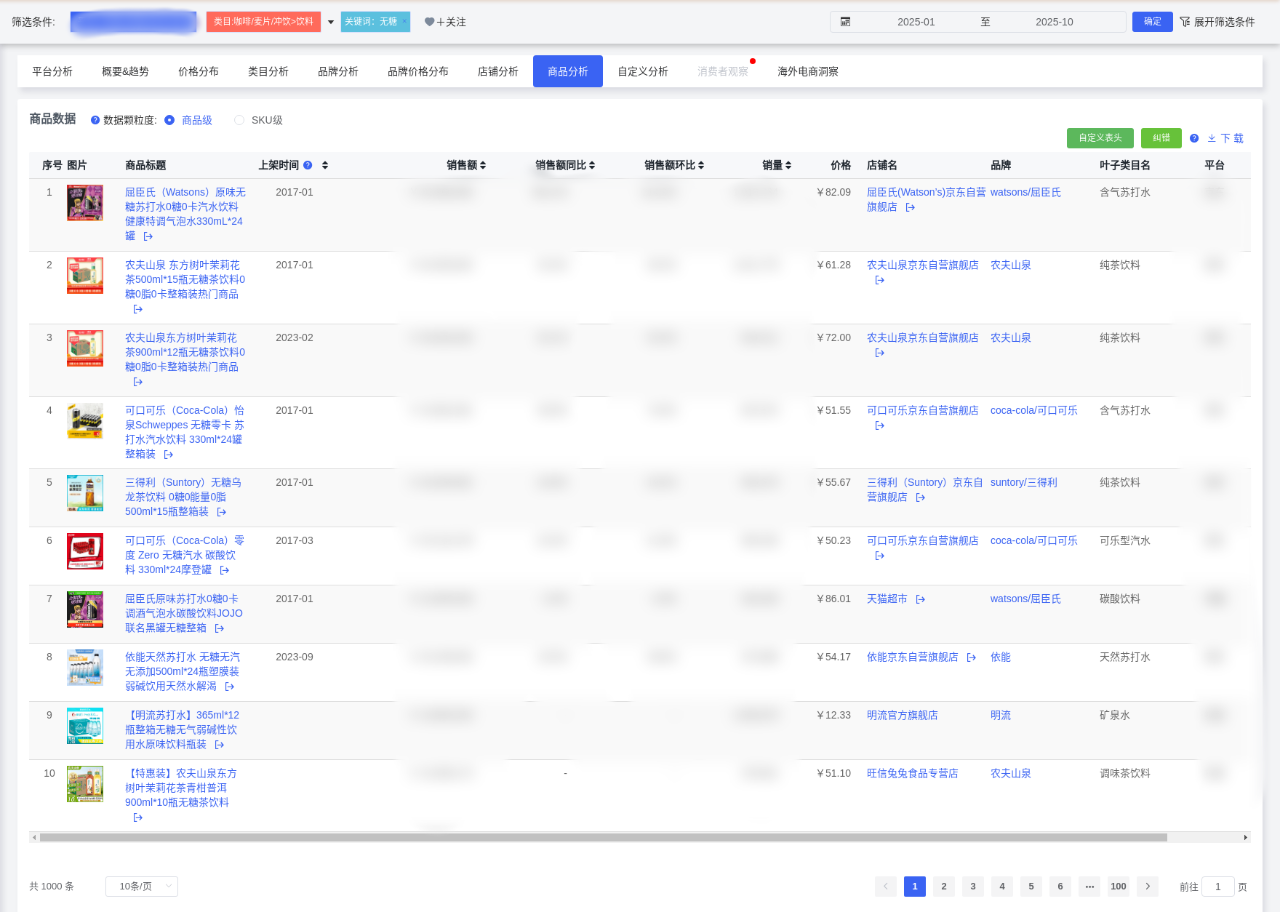Click the 展开筛选条件 filter icon
This screenshot has width=1280, height=912.
1185,22
